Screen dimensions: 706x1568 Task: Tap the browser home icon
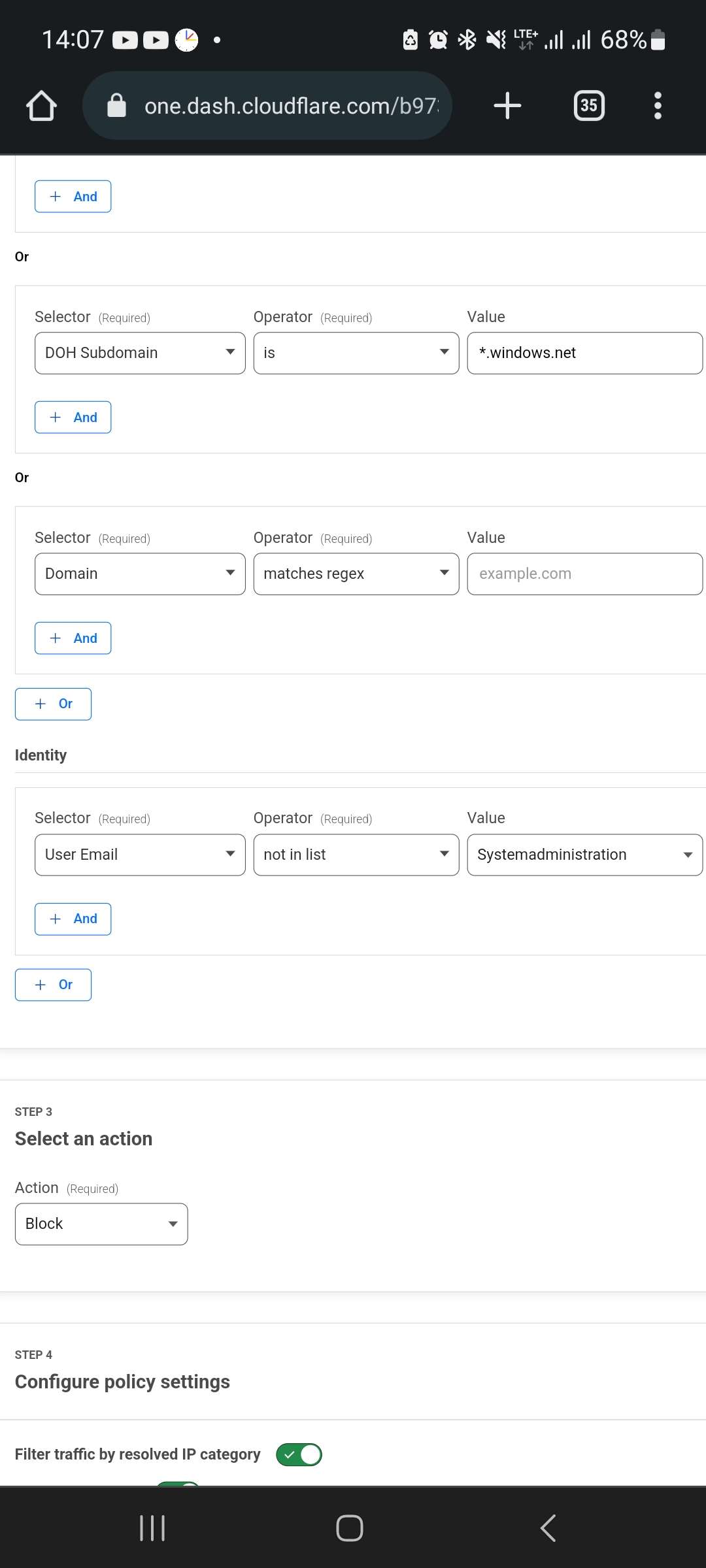[41, 106]
